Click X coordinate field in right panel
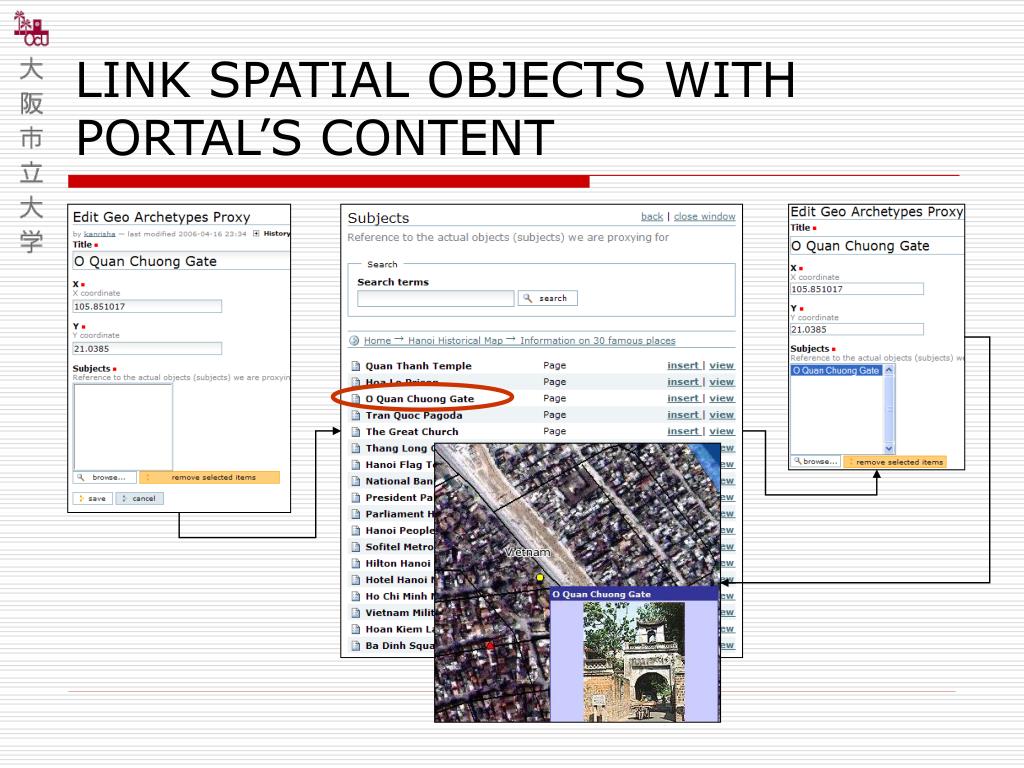Image resolution: width=1024 pixels, height=768 pixels. 857,289
